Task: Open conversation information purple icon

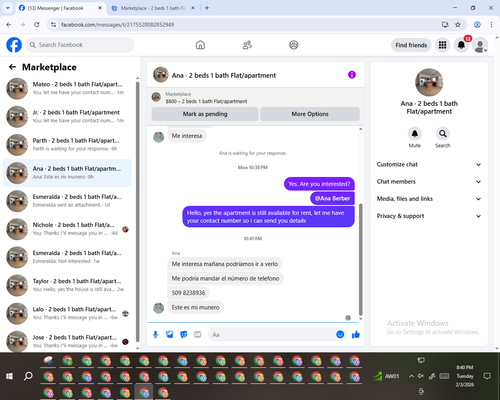Action: pos(352,75)
